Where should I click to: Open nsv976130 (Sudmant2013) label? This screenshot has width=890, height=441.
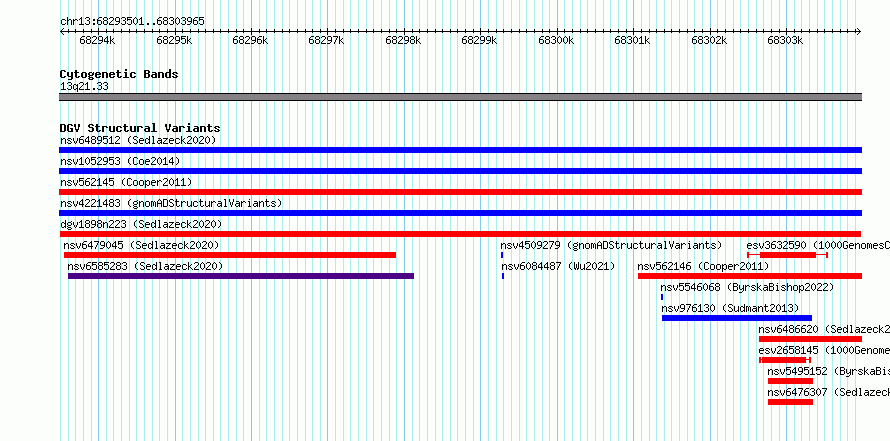731,308
